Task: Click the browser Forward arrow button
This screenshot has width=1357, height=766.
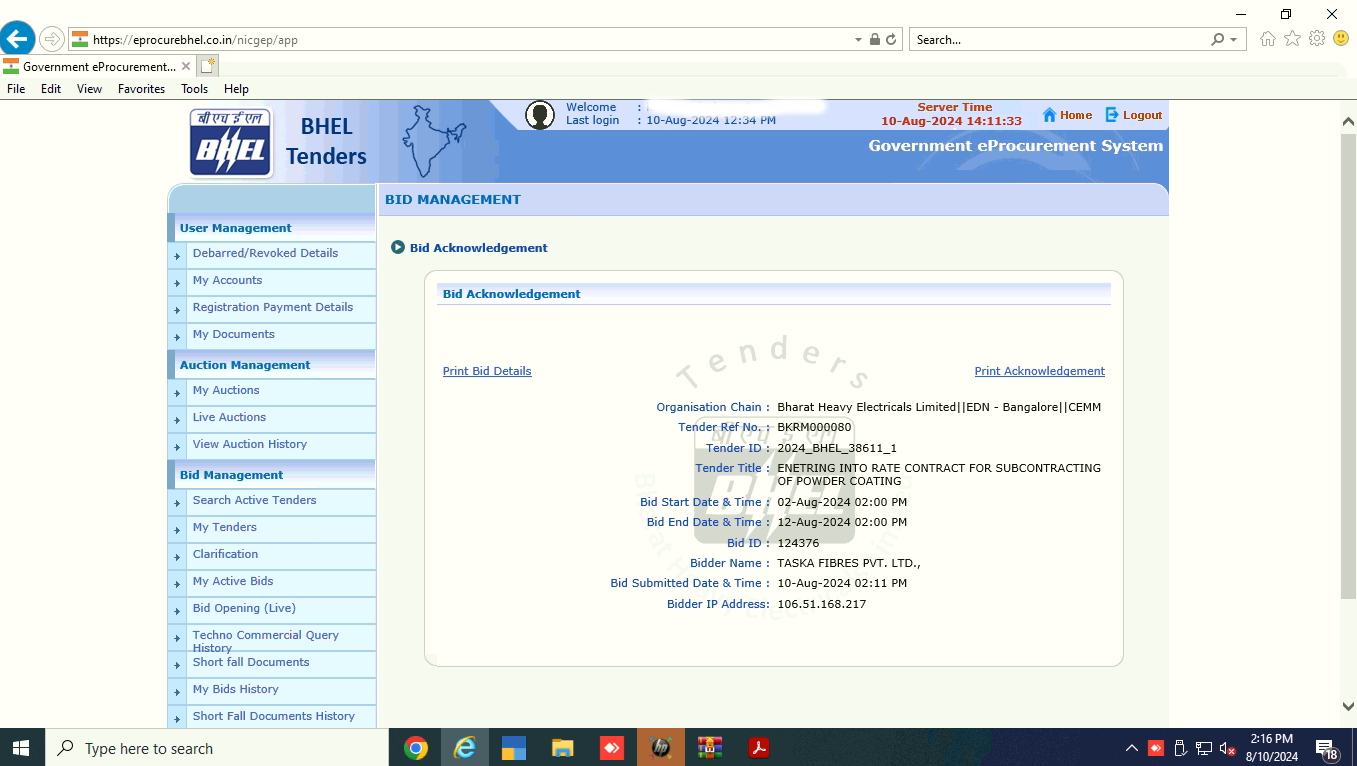Action: click(51, 39)
